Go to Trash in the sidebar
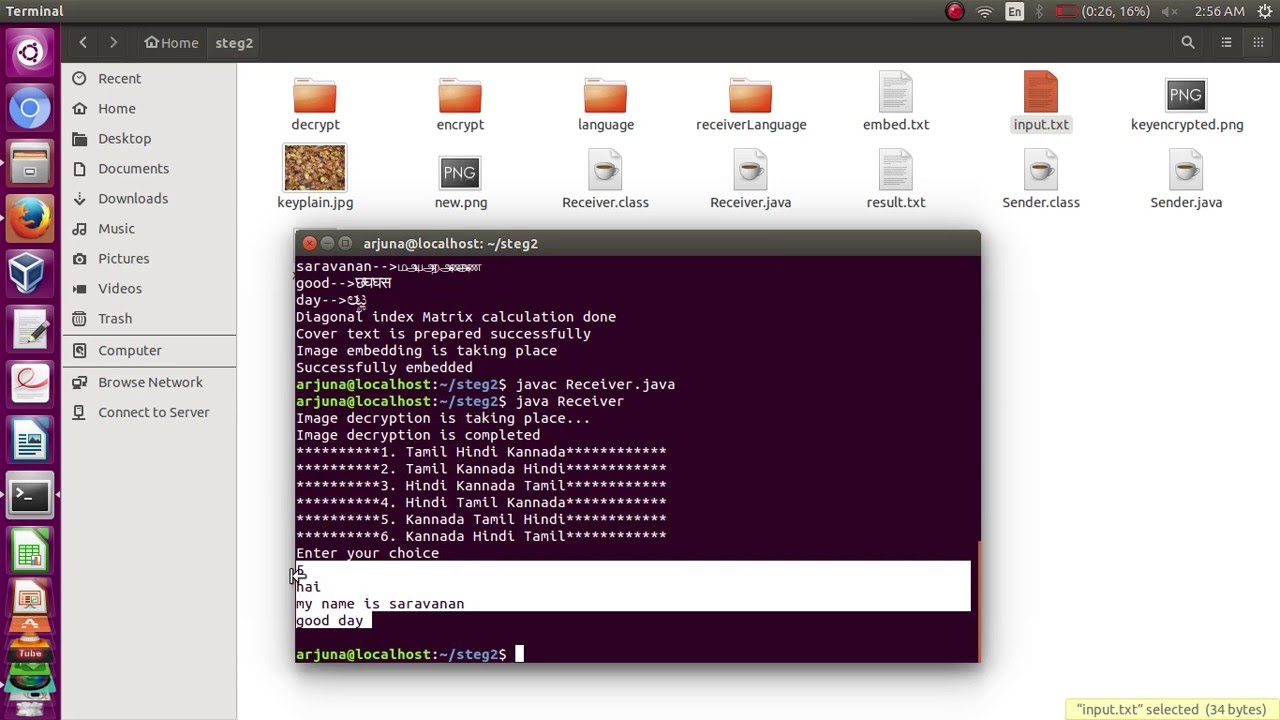Viewport: 1280px width, 720px height. click(x=115, y=318)
